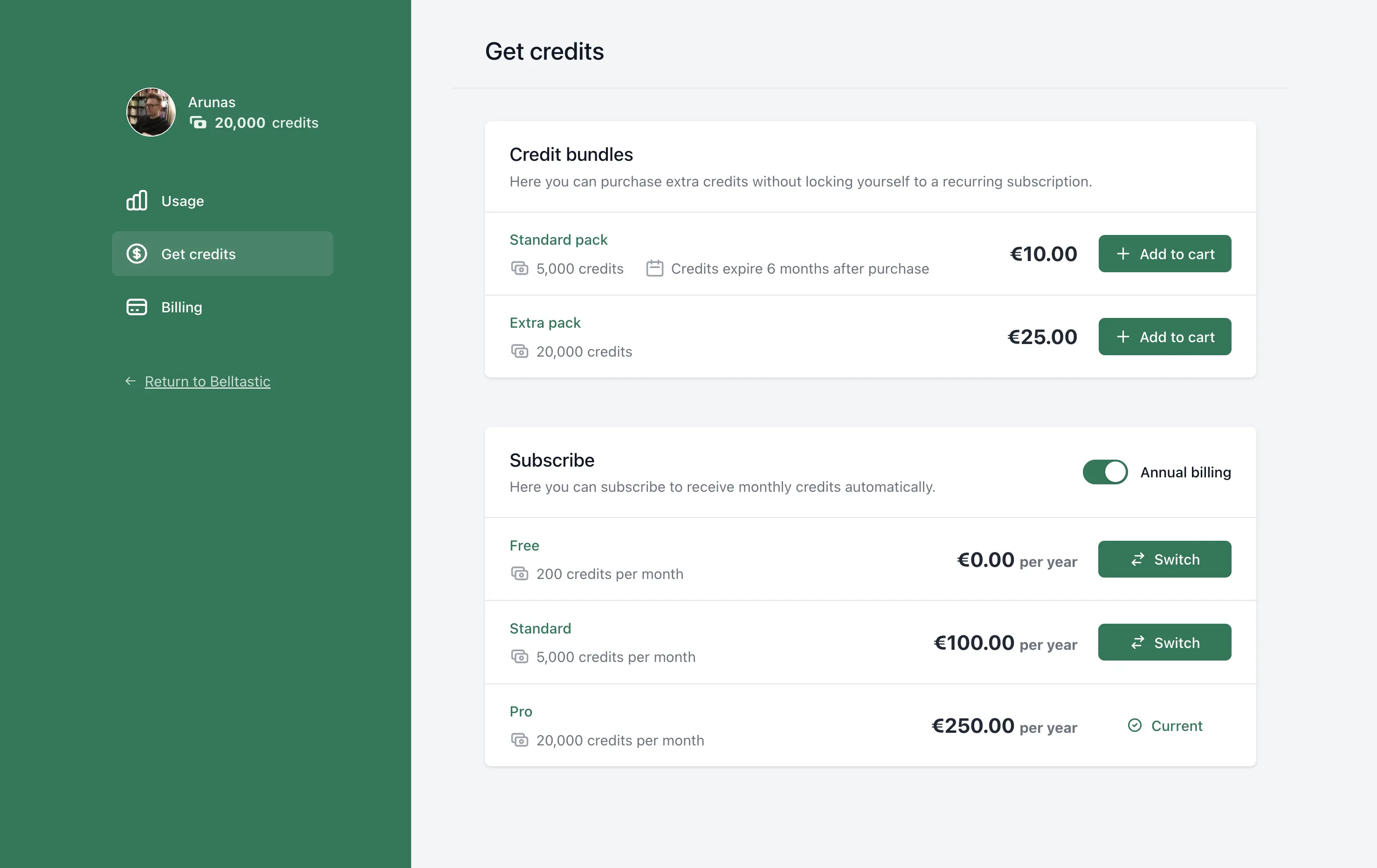The image size is (1377, 868).
Task: Click the Billing credit card icon
Action: coord(137,307)
